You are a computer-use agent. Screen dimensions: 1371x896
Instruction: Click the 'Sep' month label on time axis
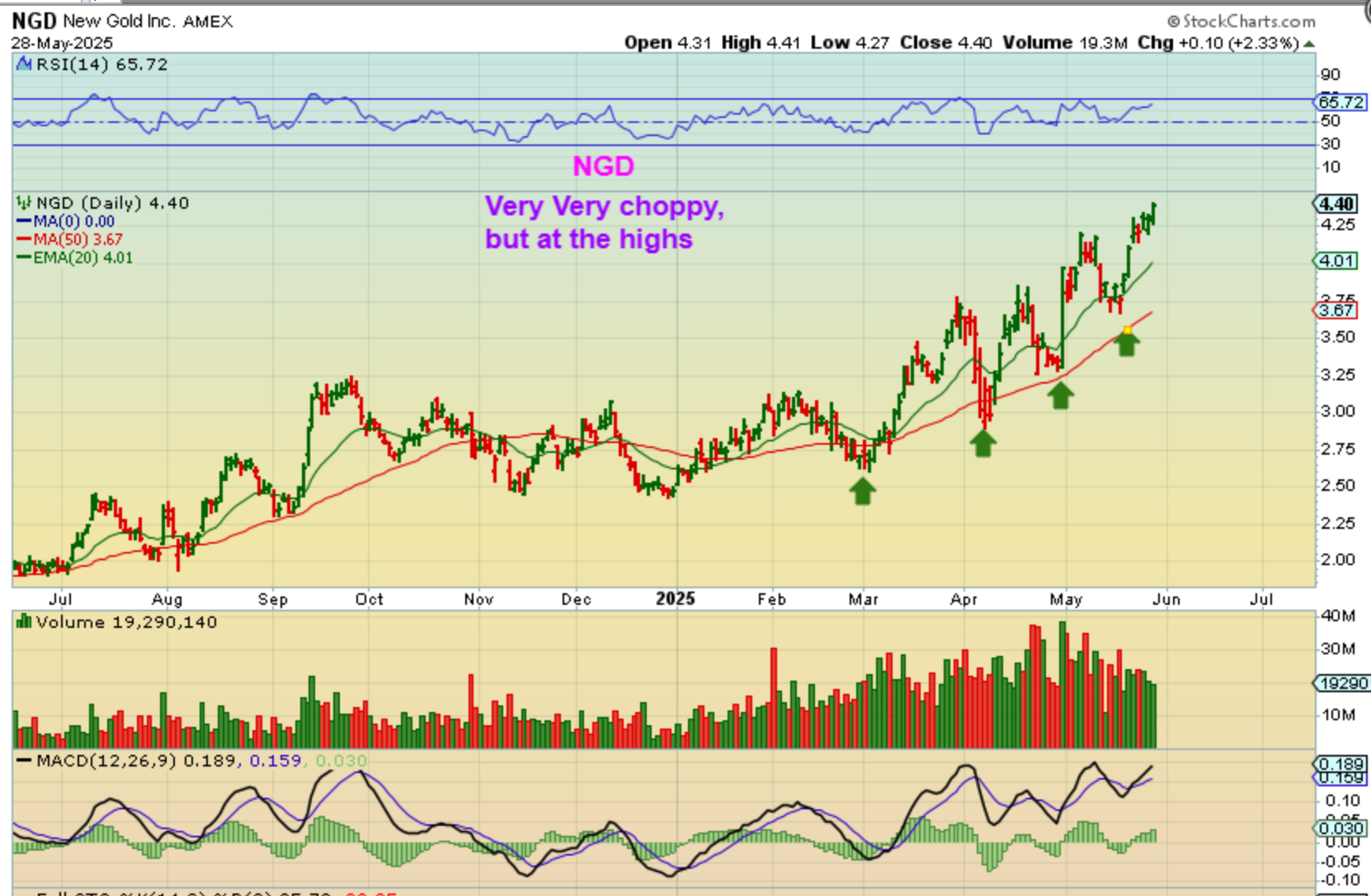point(273,599)
